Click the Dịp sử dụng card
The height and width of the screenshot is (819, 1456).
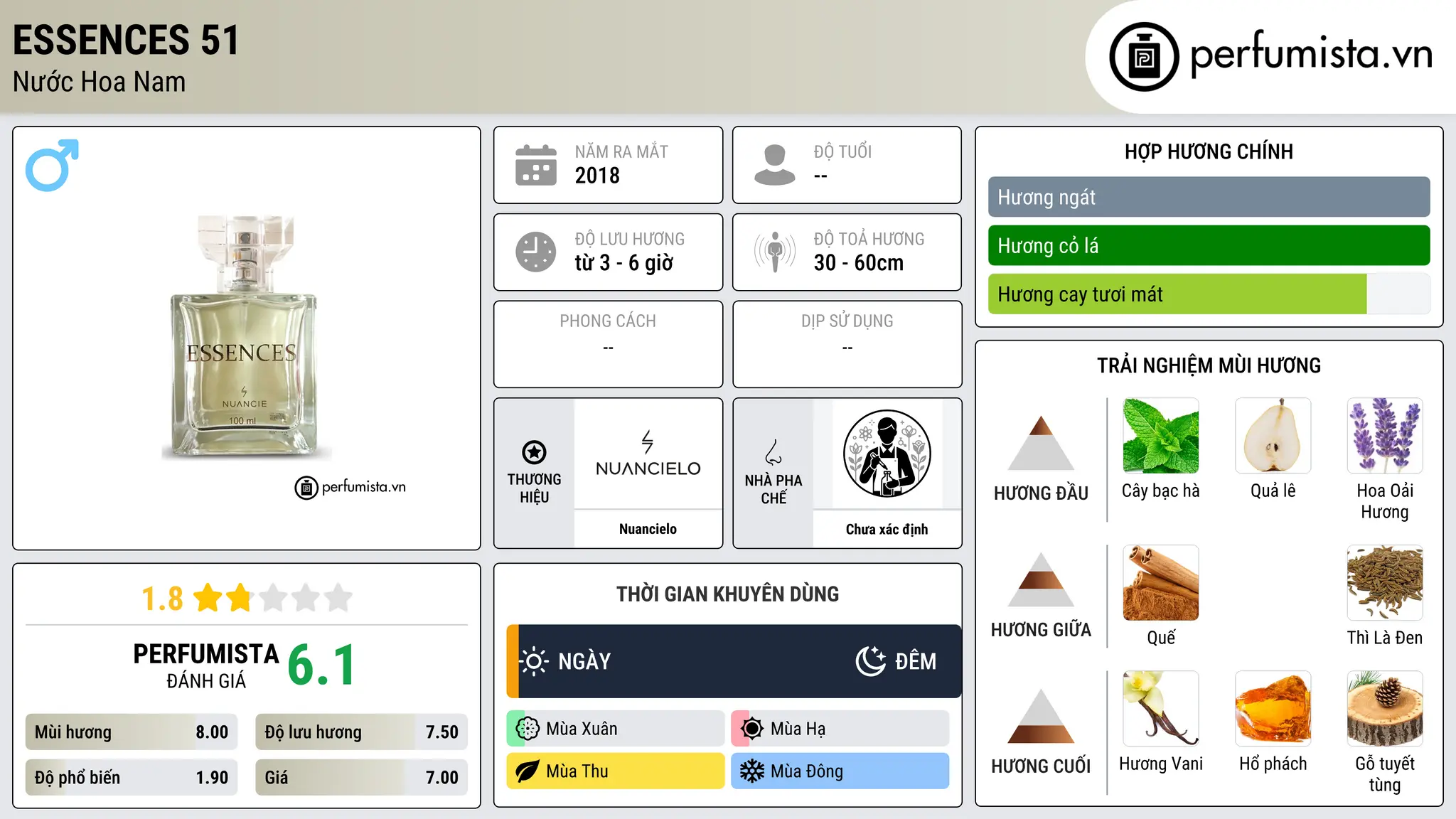pyautogui.click(x=847, y=344)
